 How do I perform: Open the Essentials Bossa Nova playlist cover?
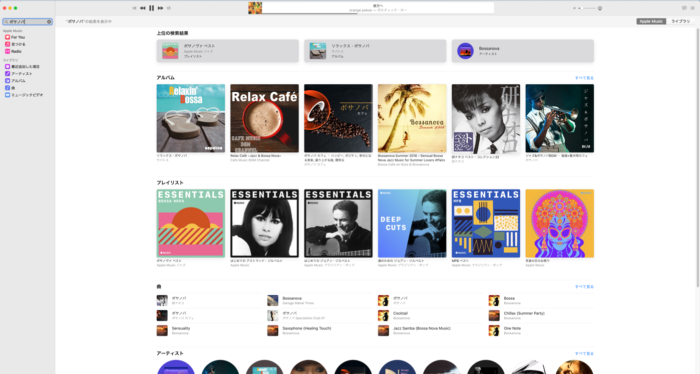191,223
